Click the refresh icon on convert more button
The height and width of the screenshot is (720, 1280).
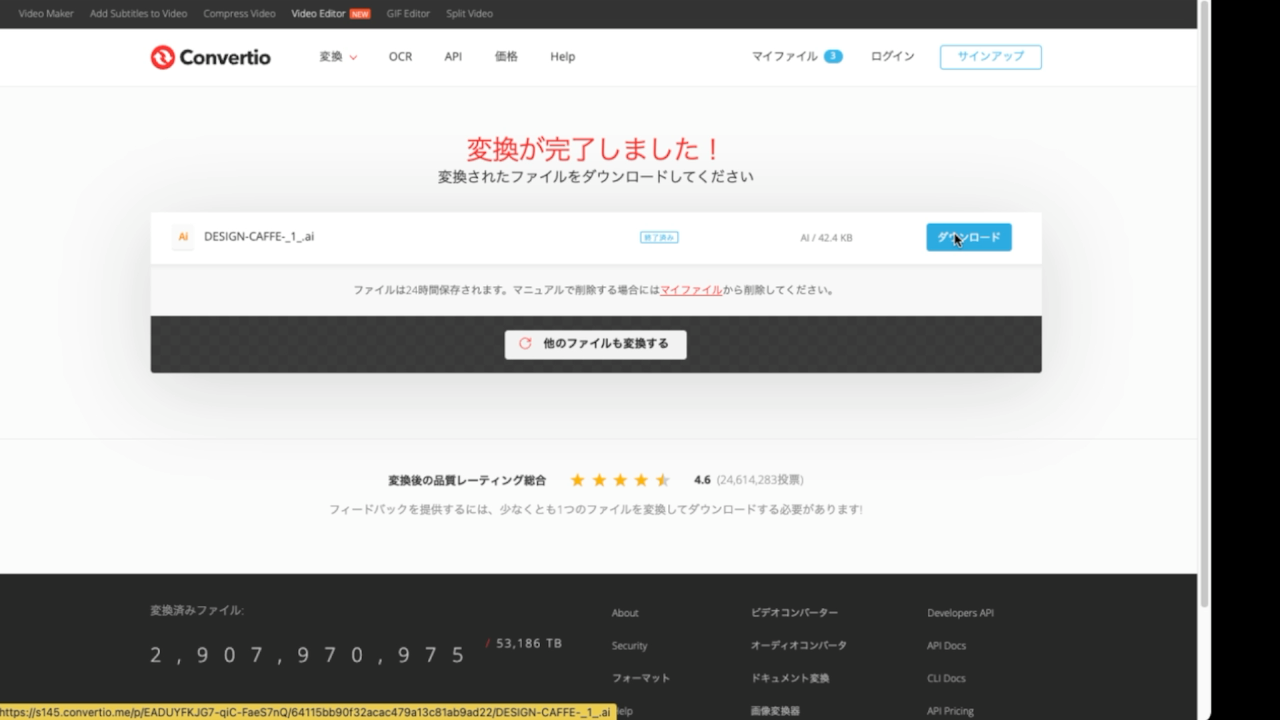click(525, 343)
